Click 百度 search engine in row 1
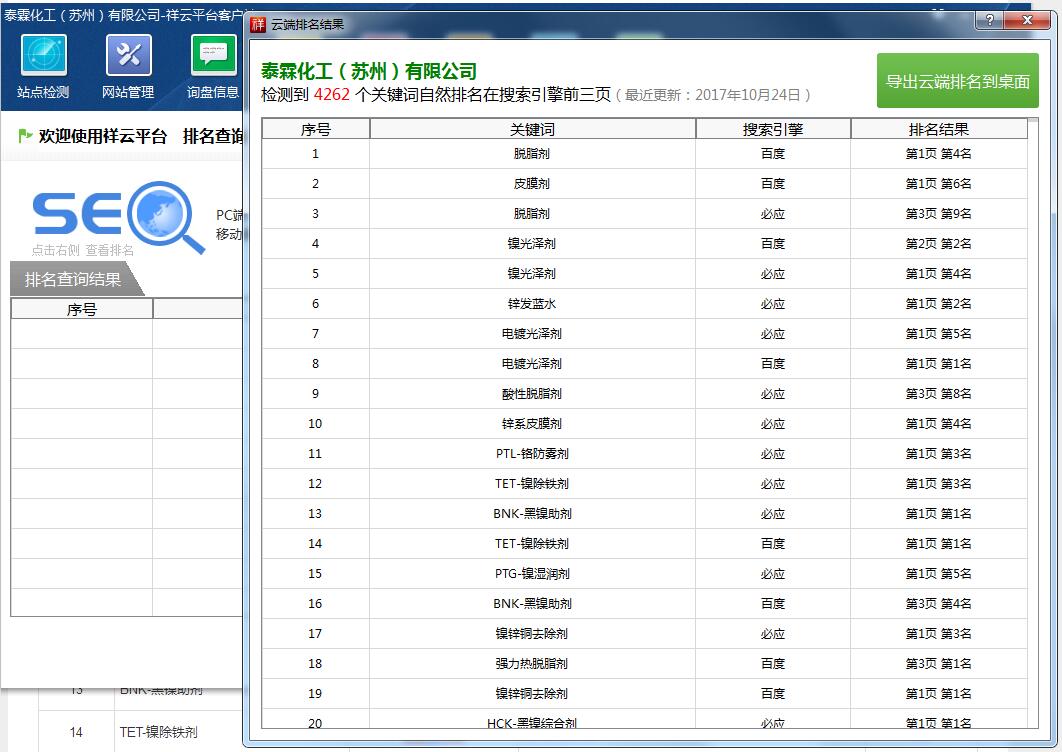This screenshot has height=752, width=1062. click(773, 154)
